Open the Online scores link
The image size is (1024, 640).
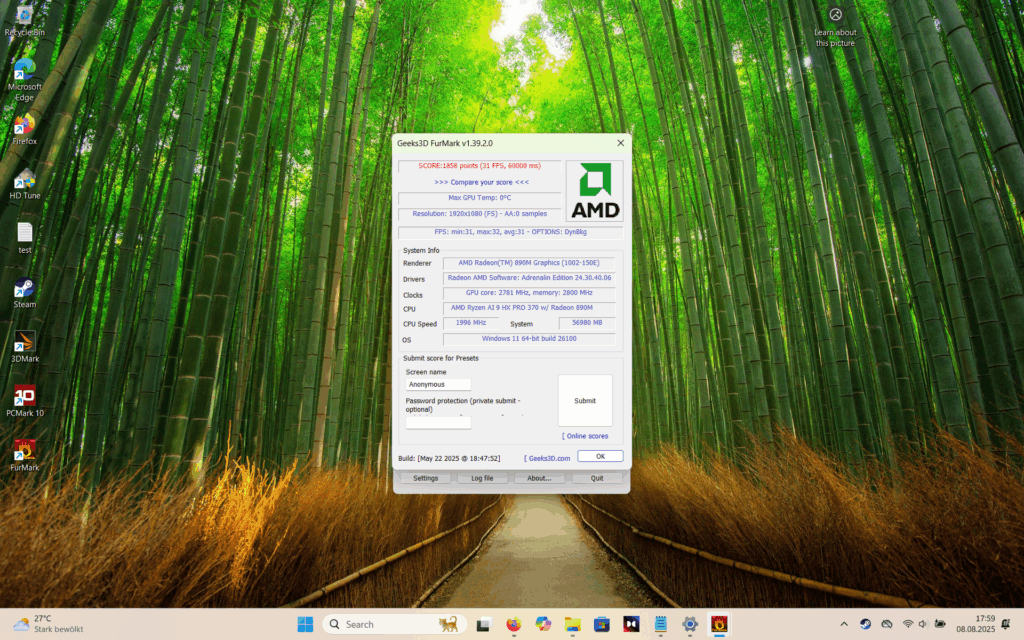click(x=585, y=436)
